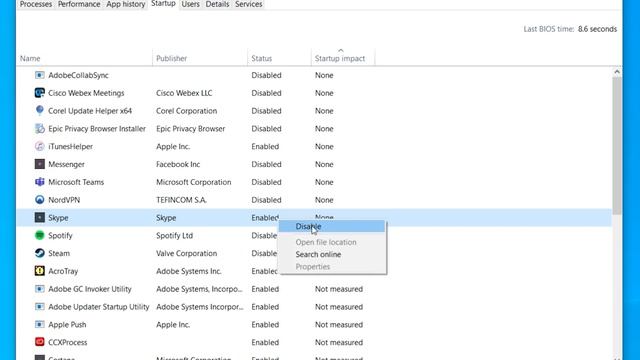Click the scrollbar up arrow

[617, 72]
